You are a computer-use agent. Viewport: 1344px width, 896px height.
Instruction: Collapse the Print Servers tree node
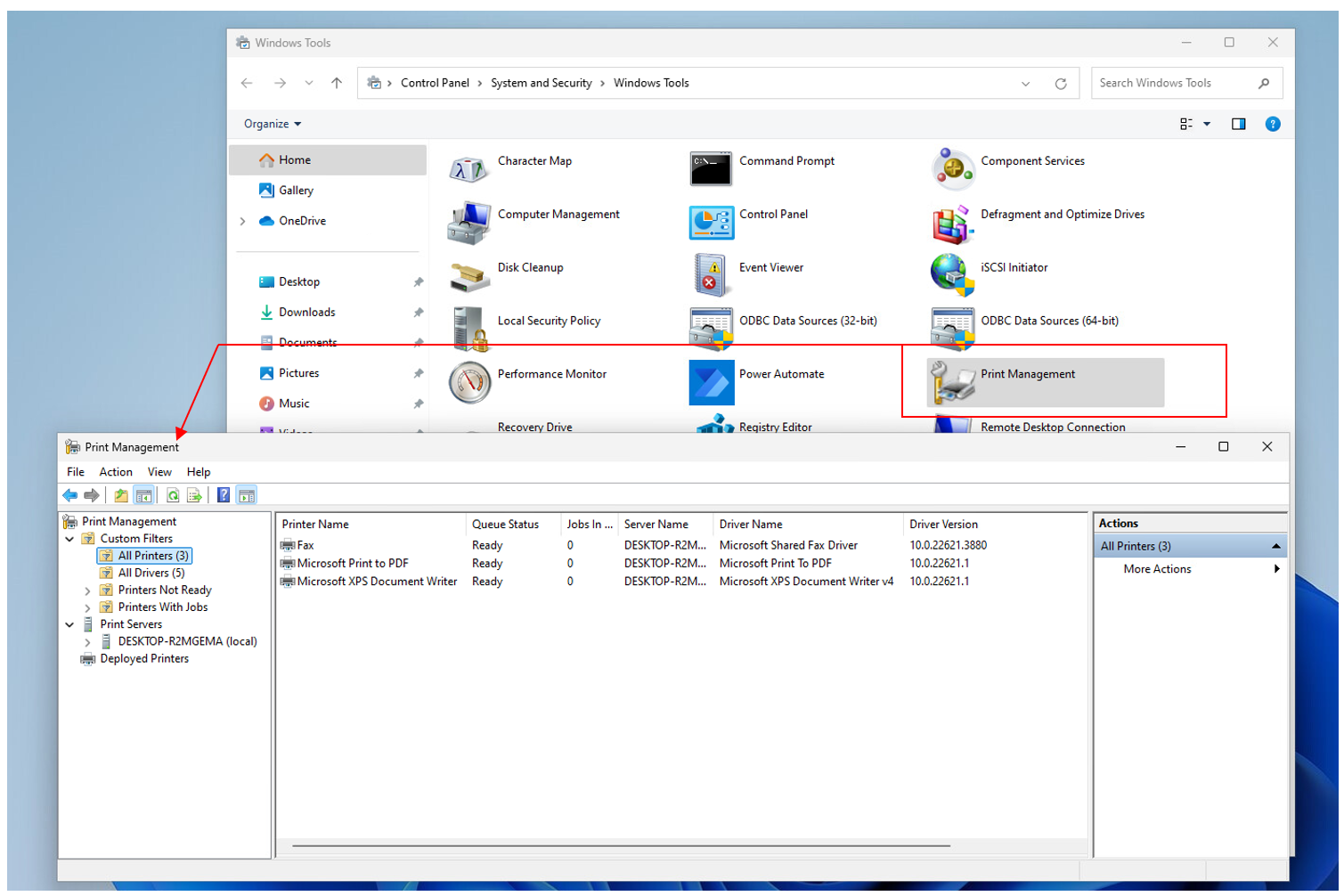[x=69, y=625]
